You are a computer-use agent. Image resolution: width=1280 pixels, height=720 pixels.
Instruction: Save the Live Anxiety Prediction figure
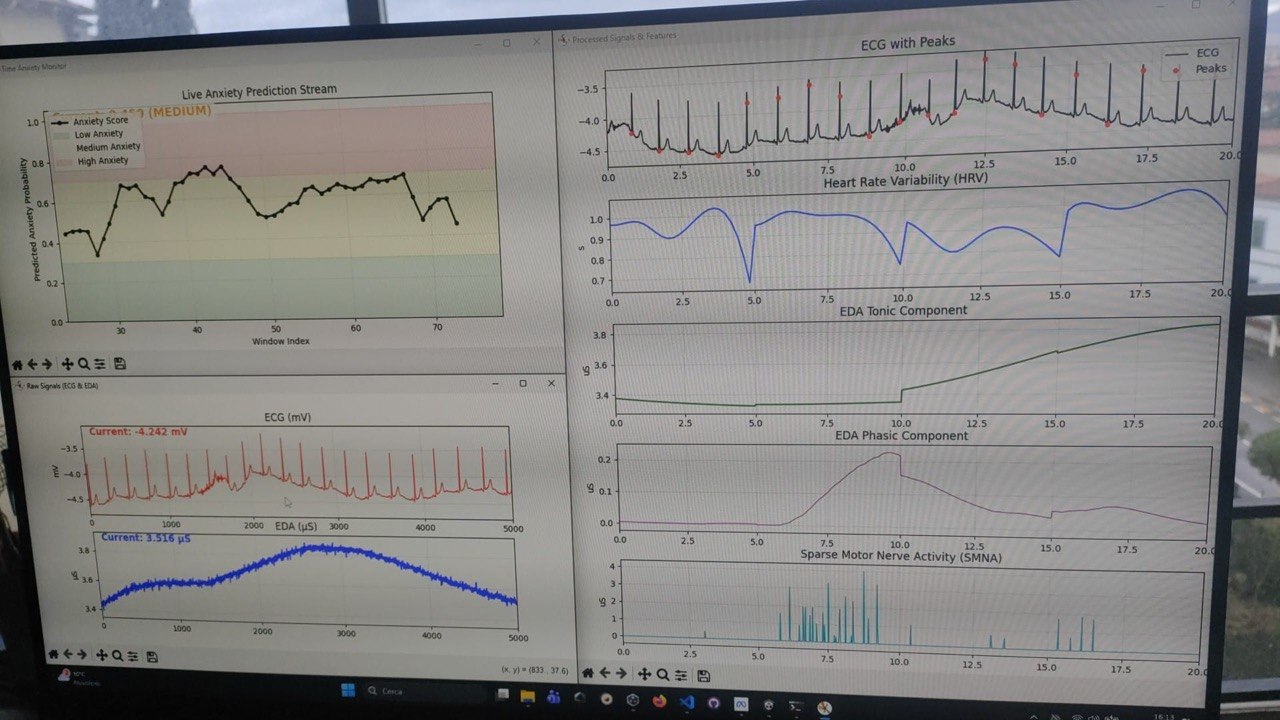tap(120, 363)
